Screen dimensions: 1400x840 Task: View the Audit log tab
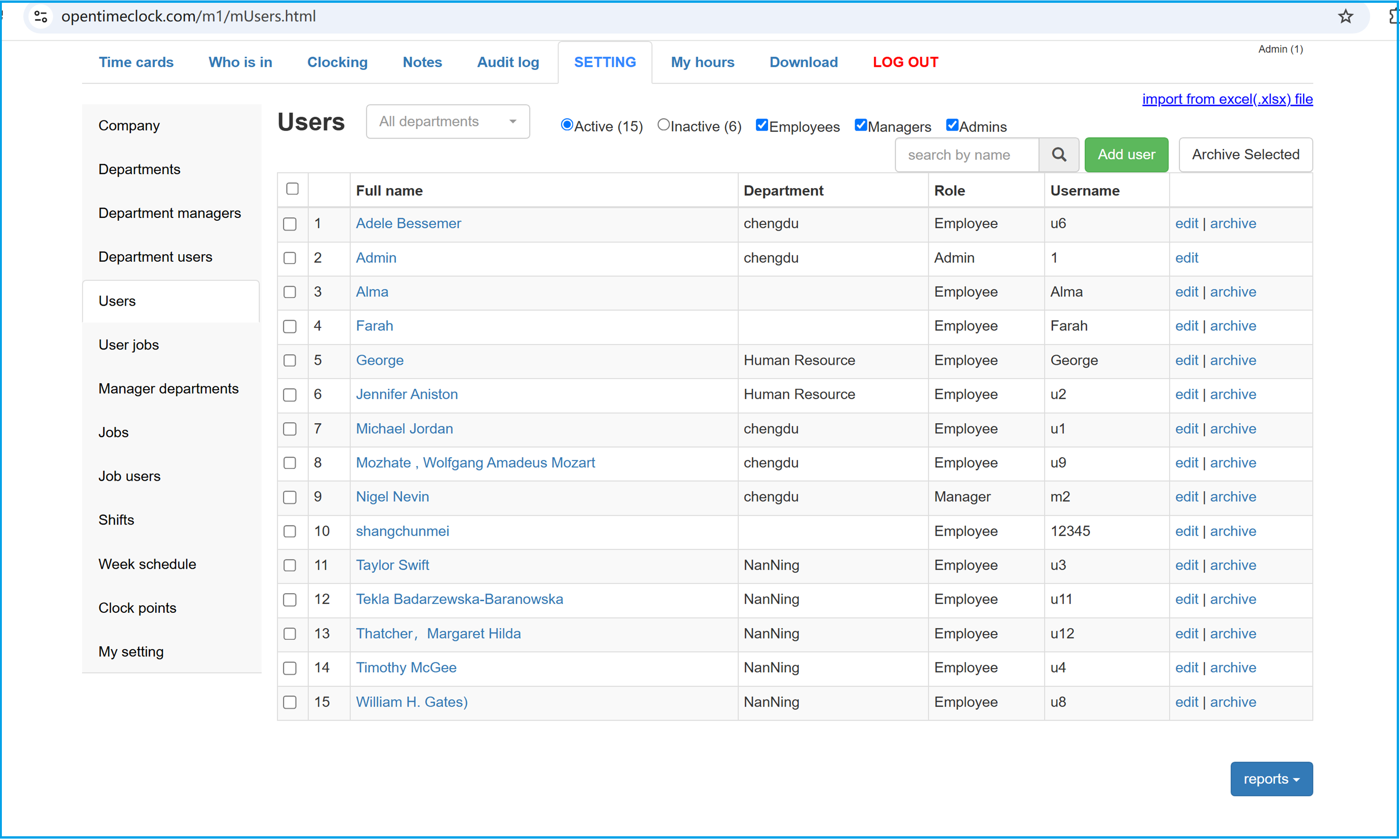[508, 62]
